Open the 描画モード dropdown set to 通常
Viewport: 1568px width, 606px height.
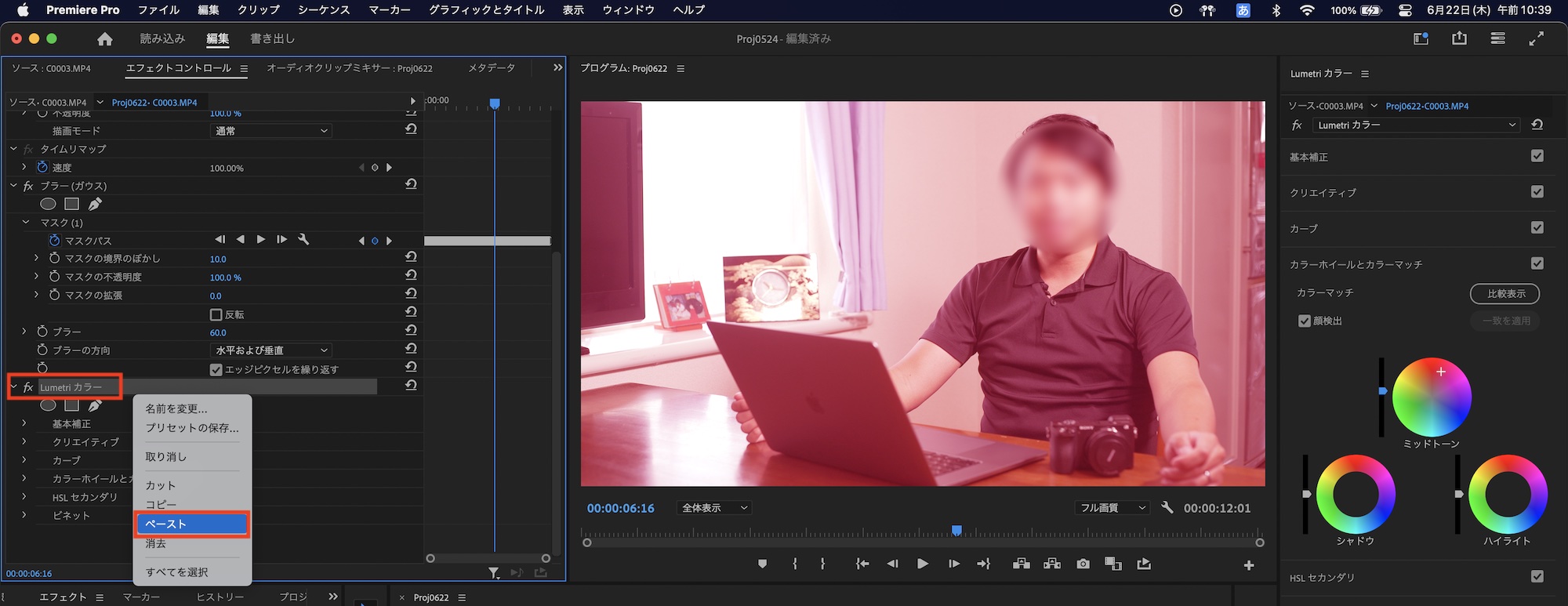click(x=271, y=131)
